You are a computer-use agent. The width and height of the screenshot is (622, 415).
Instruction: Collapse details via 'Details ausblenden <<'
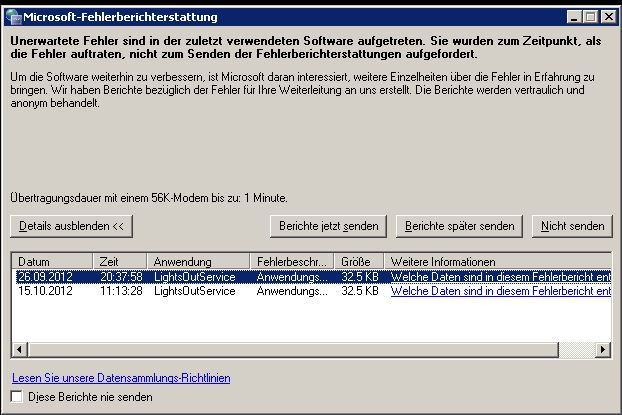(x=71, y=226)
